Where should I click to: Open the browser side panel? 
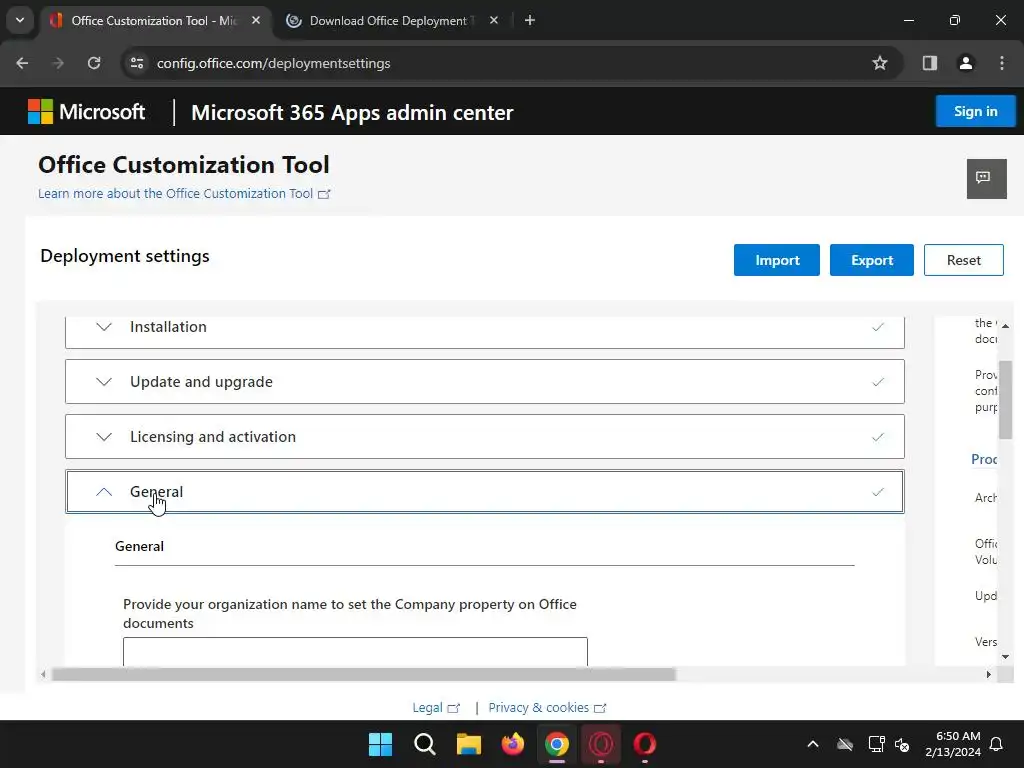pyautogui.click(x=930, y=63)
